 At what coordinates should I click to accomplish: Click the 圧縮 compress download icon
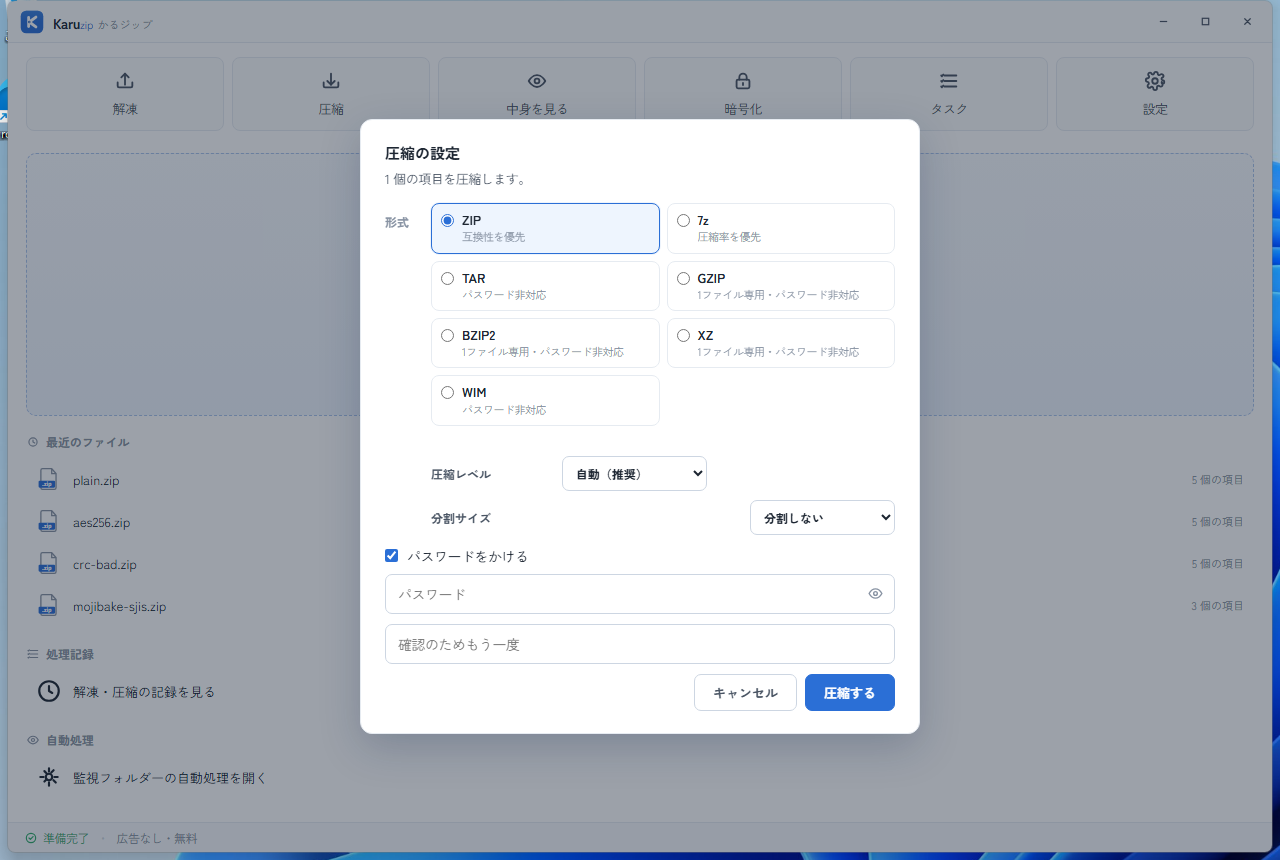pyautogui.click(x=331, y=81)
